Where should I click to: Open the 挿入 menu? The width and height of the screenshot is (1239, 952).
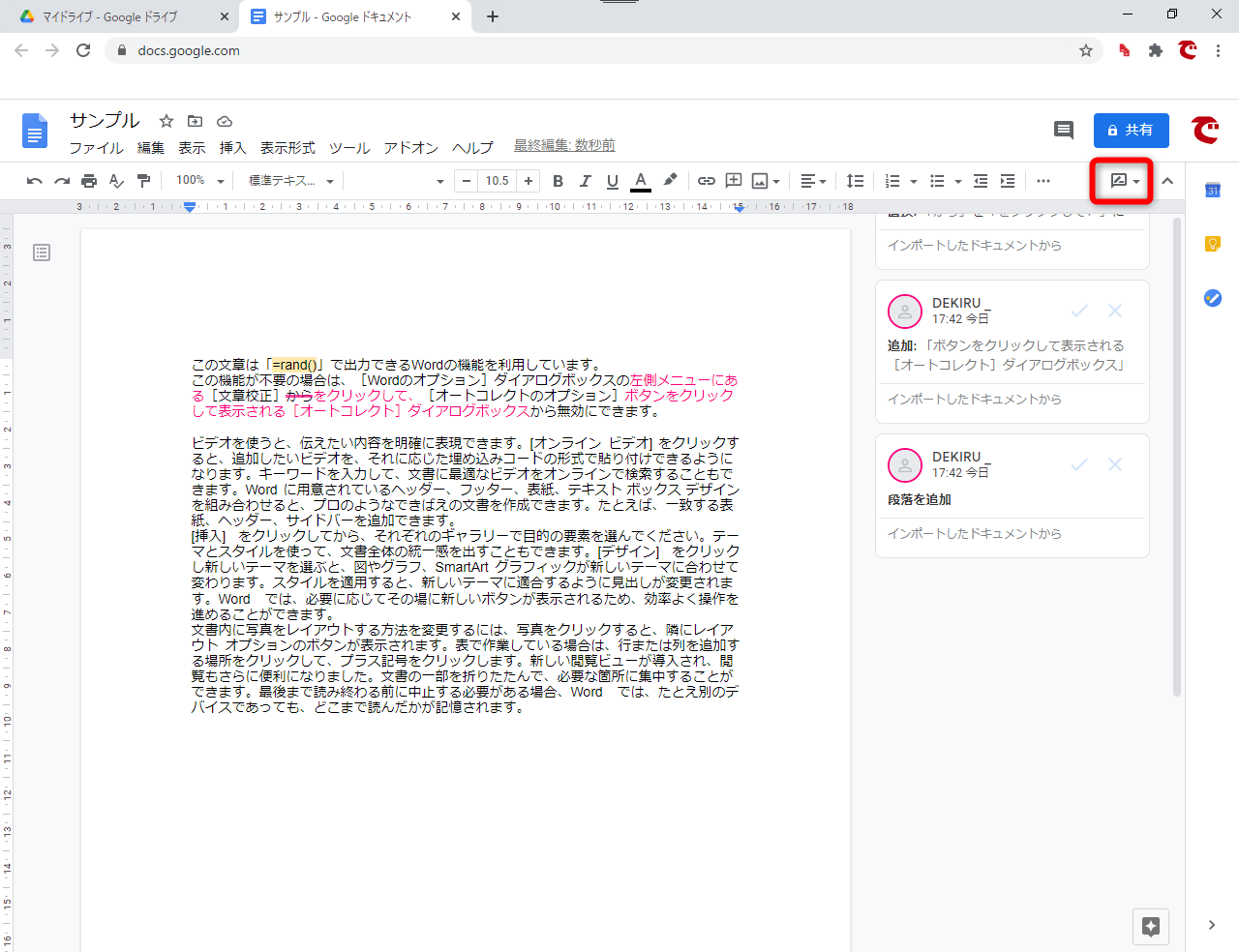(232, 148)
